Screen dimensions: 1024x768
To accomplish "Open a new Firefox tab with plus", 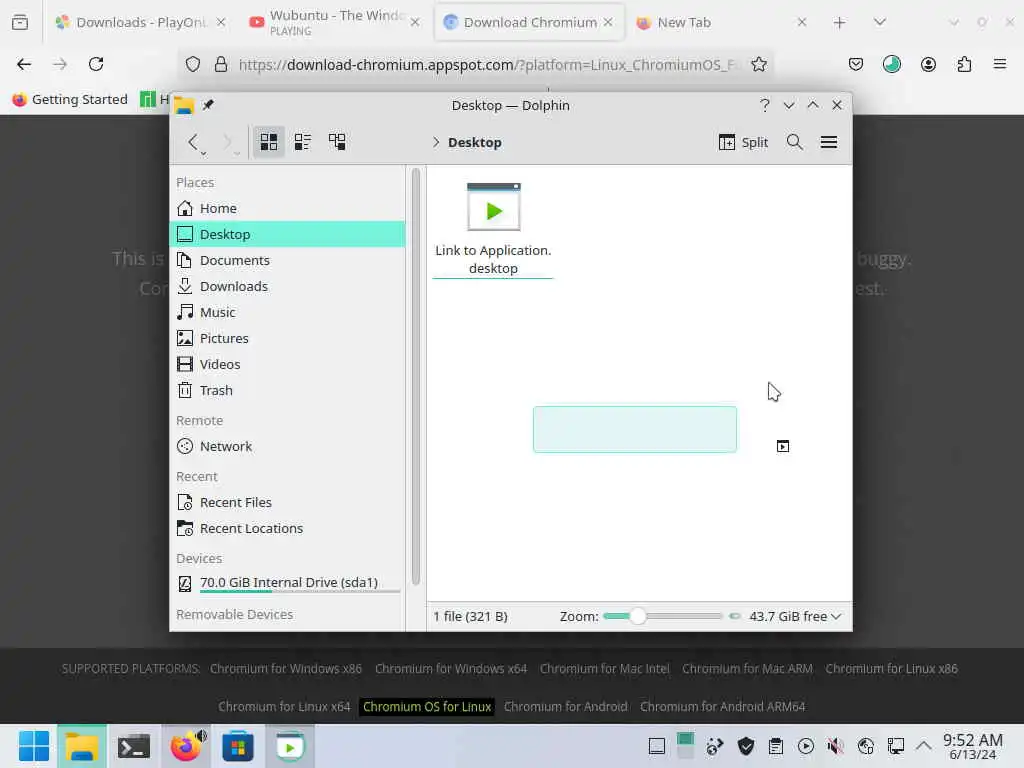I will [x=839, y=23].
